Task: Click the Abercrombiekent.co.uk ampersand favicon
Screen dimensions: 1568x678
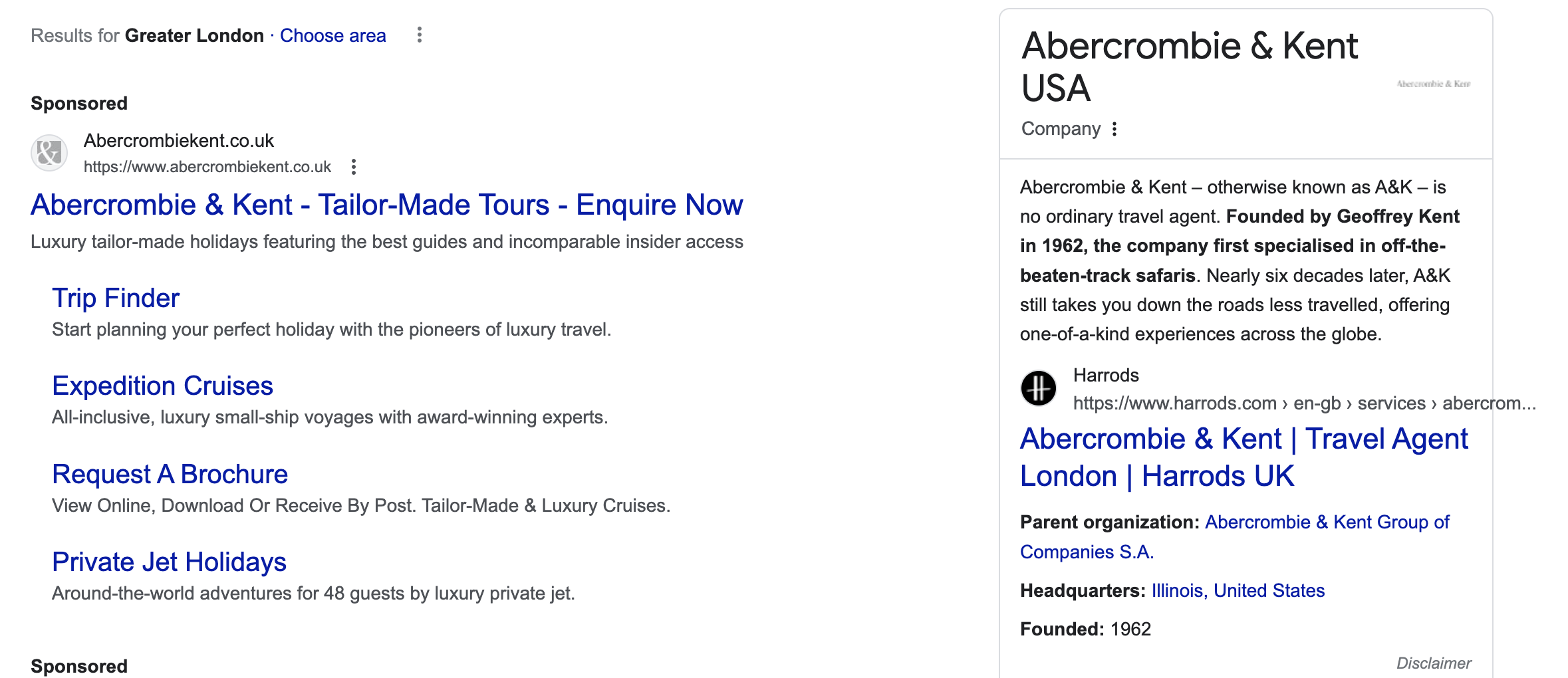Action: [x=49, y=154]
